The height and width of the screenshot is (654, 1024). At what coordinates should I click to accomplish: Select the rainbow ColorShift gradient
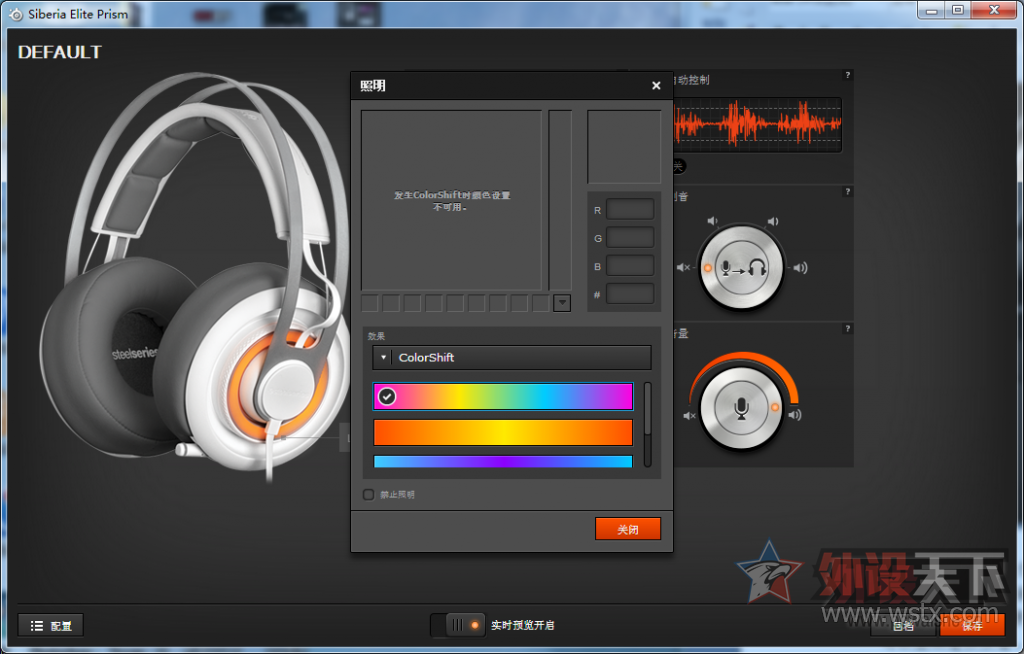[503, 397]
